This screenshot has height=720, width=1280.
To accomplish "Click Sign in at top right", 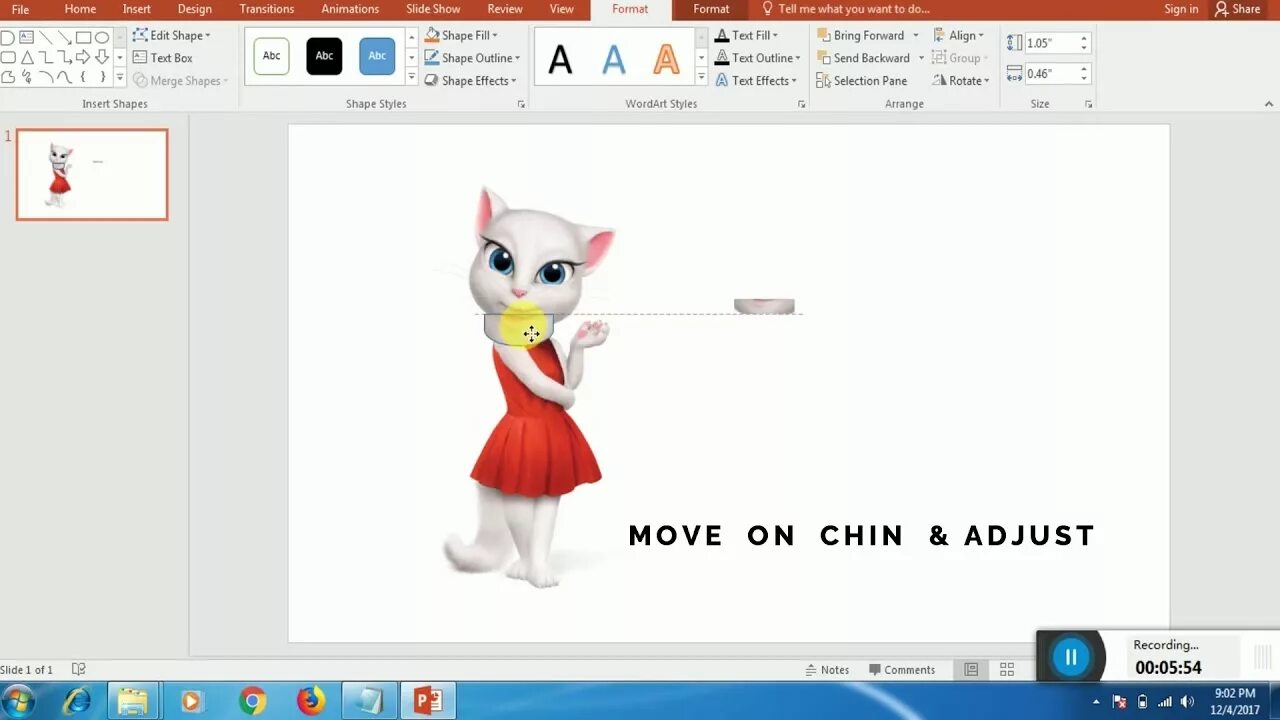I will [1181, 9].
